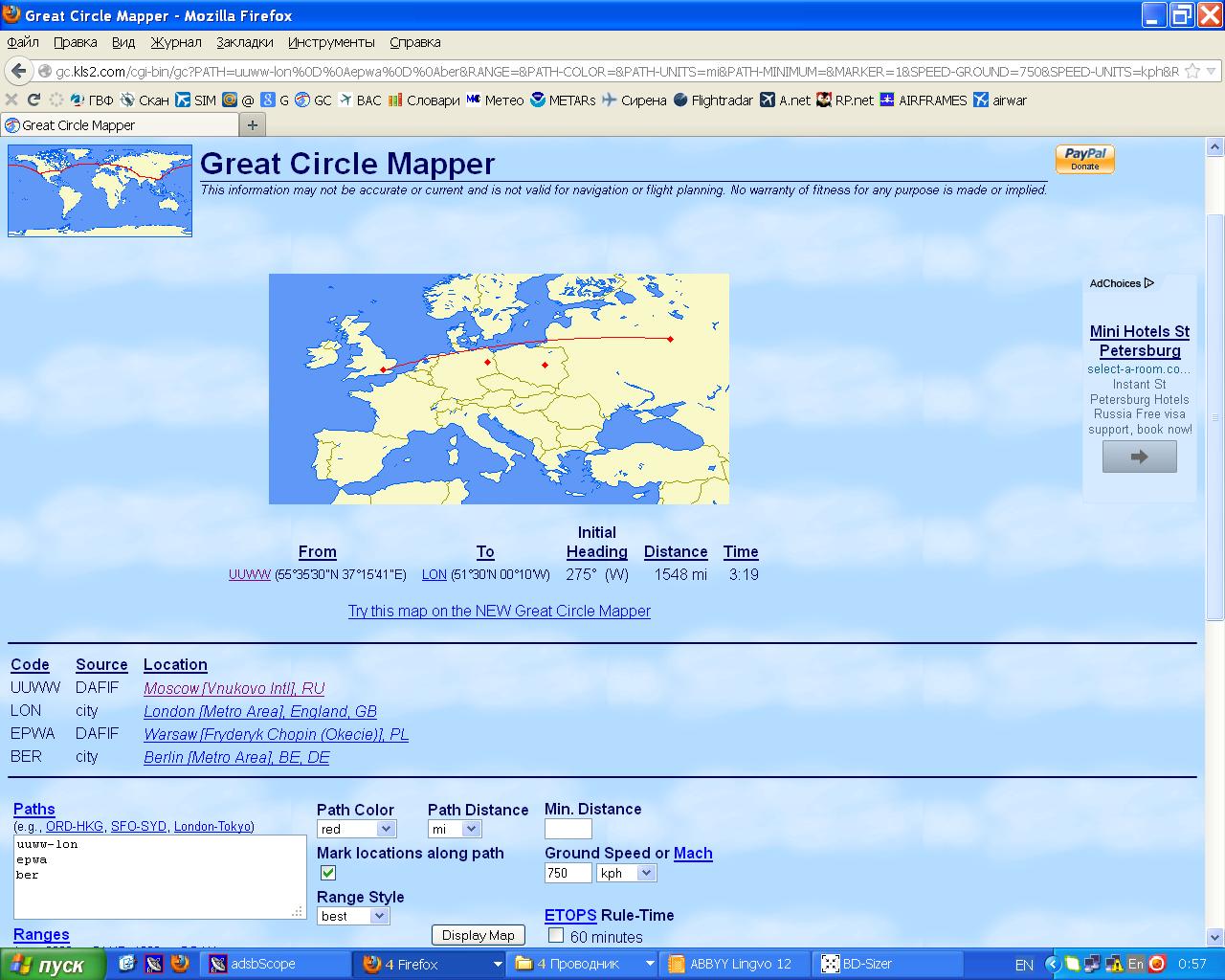Open the ground speed kph units dropdown
The image size is (1225, 980).
pos(626,873)
